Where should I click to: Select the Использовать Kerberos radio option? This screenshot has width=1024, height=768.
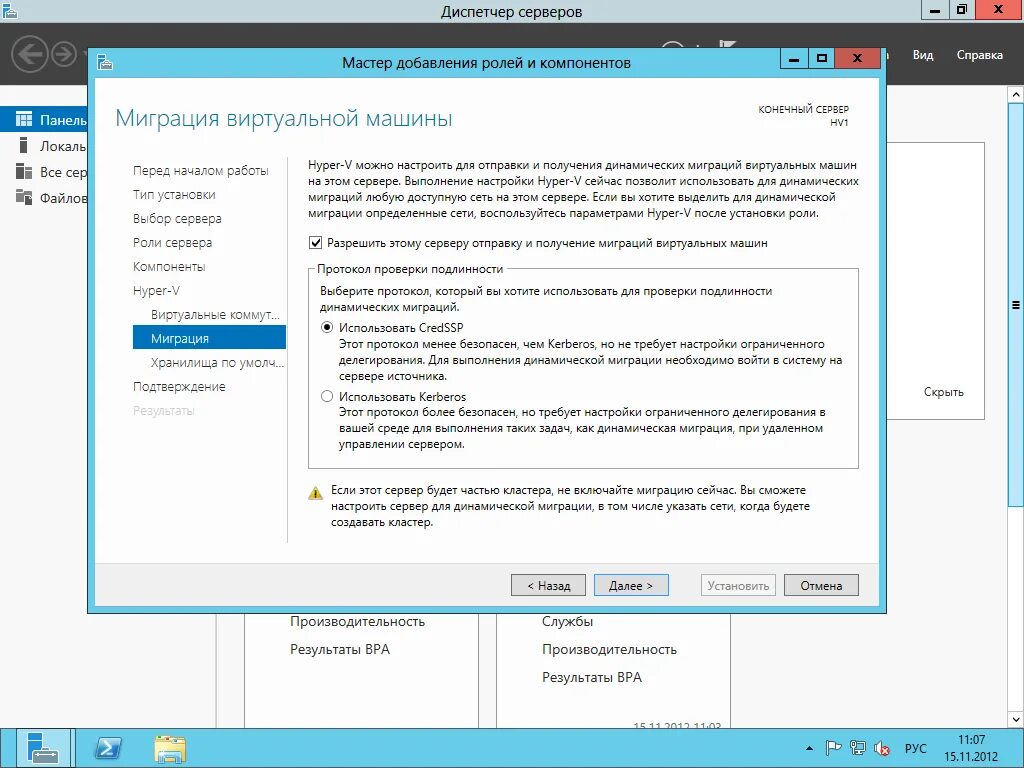coord(327,396)
